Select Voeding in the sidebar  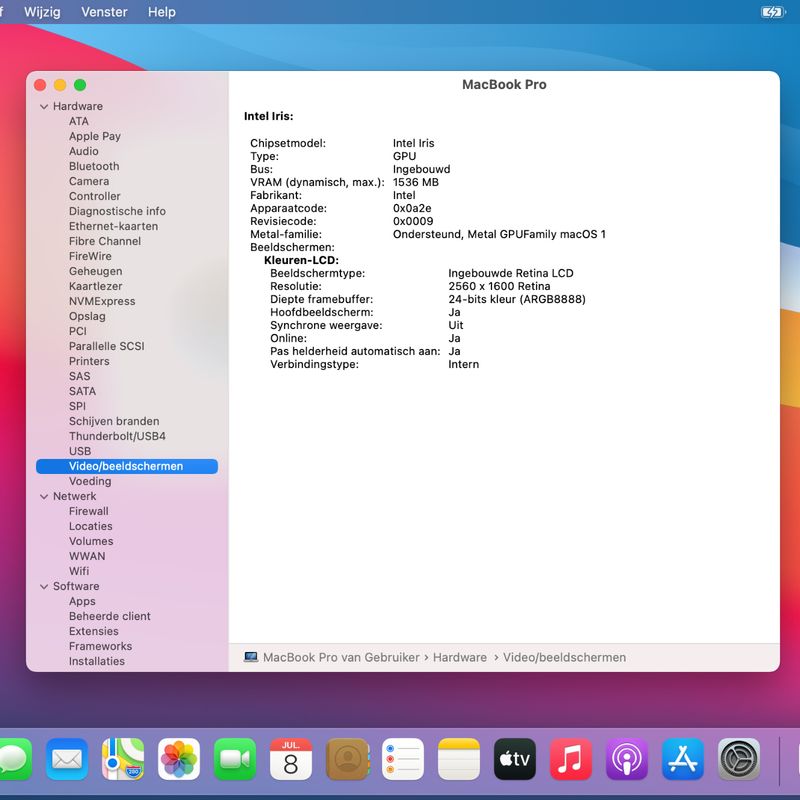click(90, 481)
